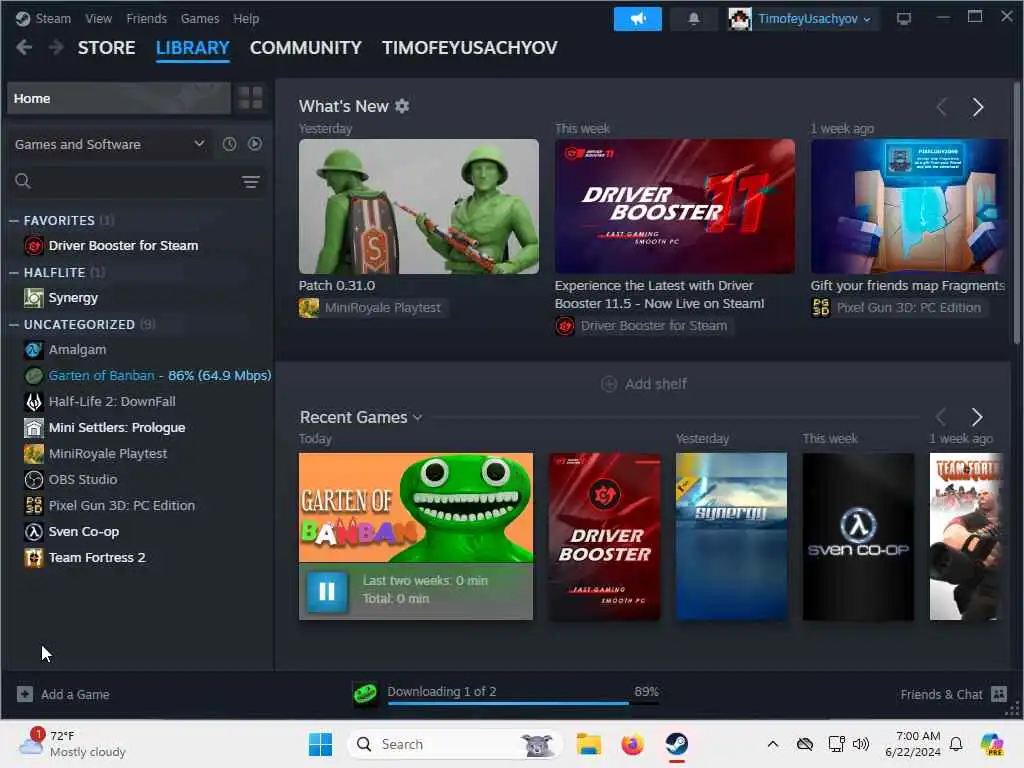Image resolution: width=1024 pixels, height=768 pixels.
Task: Open Steam app from Windows taskbar
Action: pyautogui.click(x=677, y=744)
